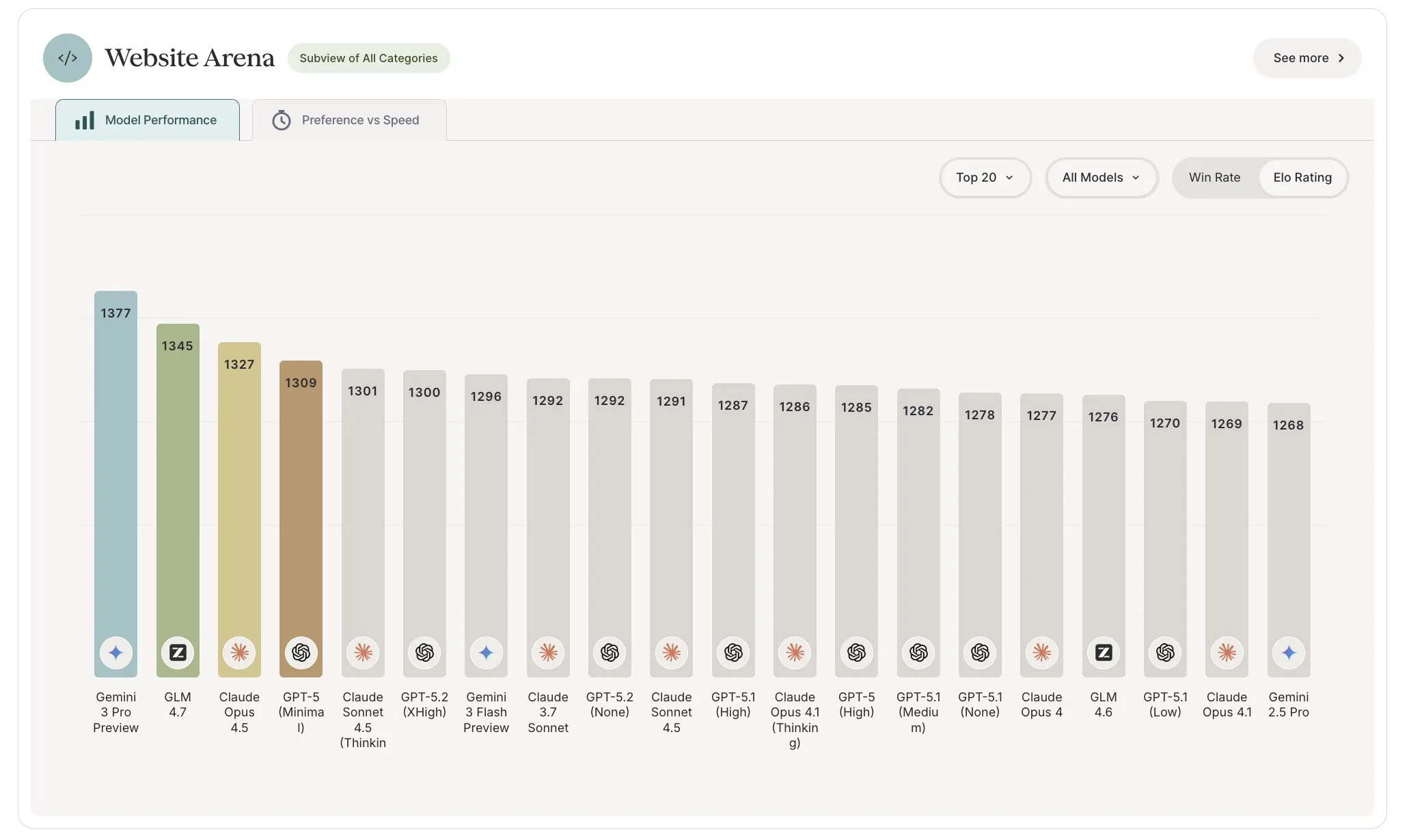Viewport: 1409px width, 840px height.
Task: Click Gemini 2.5 Pro's sparkle icon
Action: click(1288, 653)
